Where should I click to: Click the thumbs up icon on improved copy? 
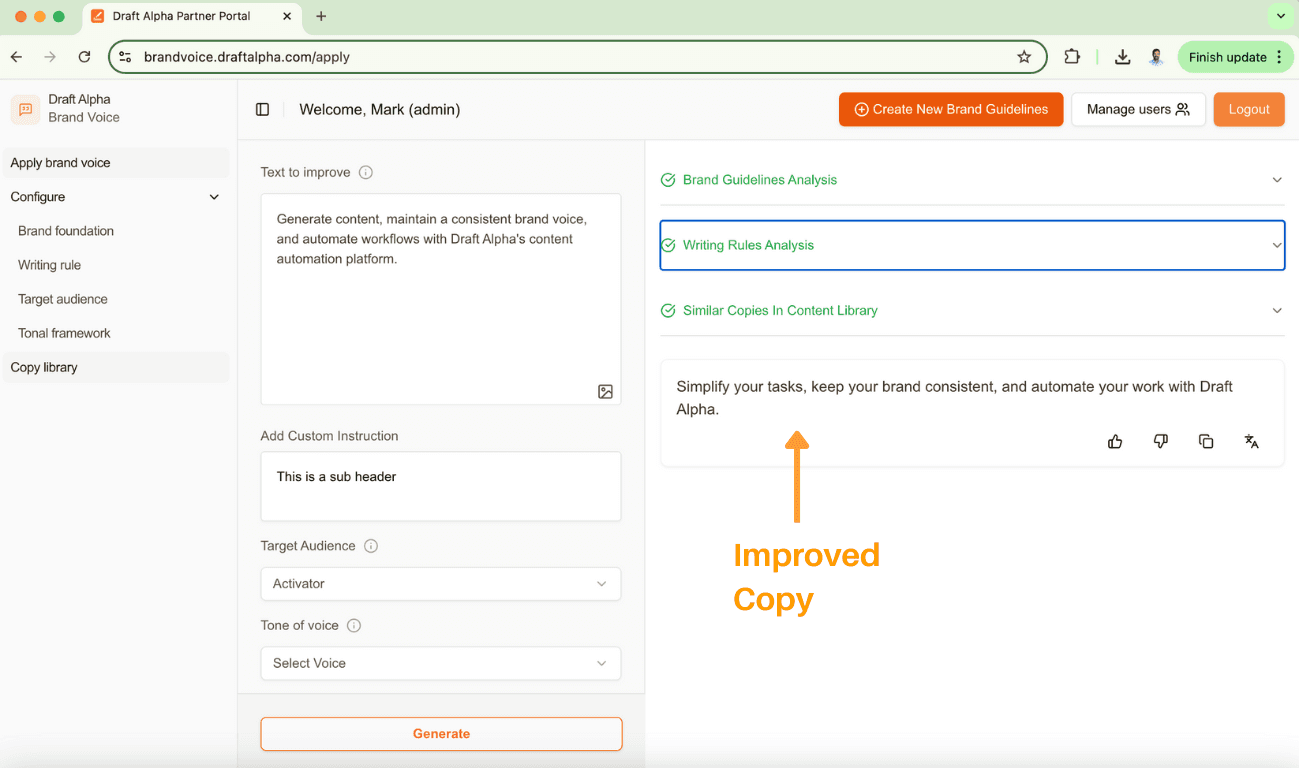click(x=1115, y=441)
